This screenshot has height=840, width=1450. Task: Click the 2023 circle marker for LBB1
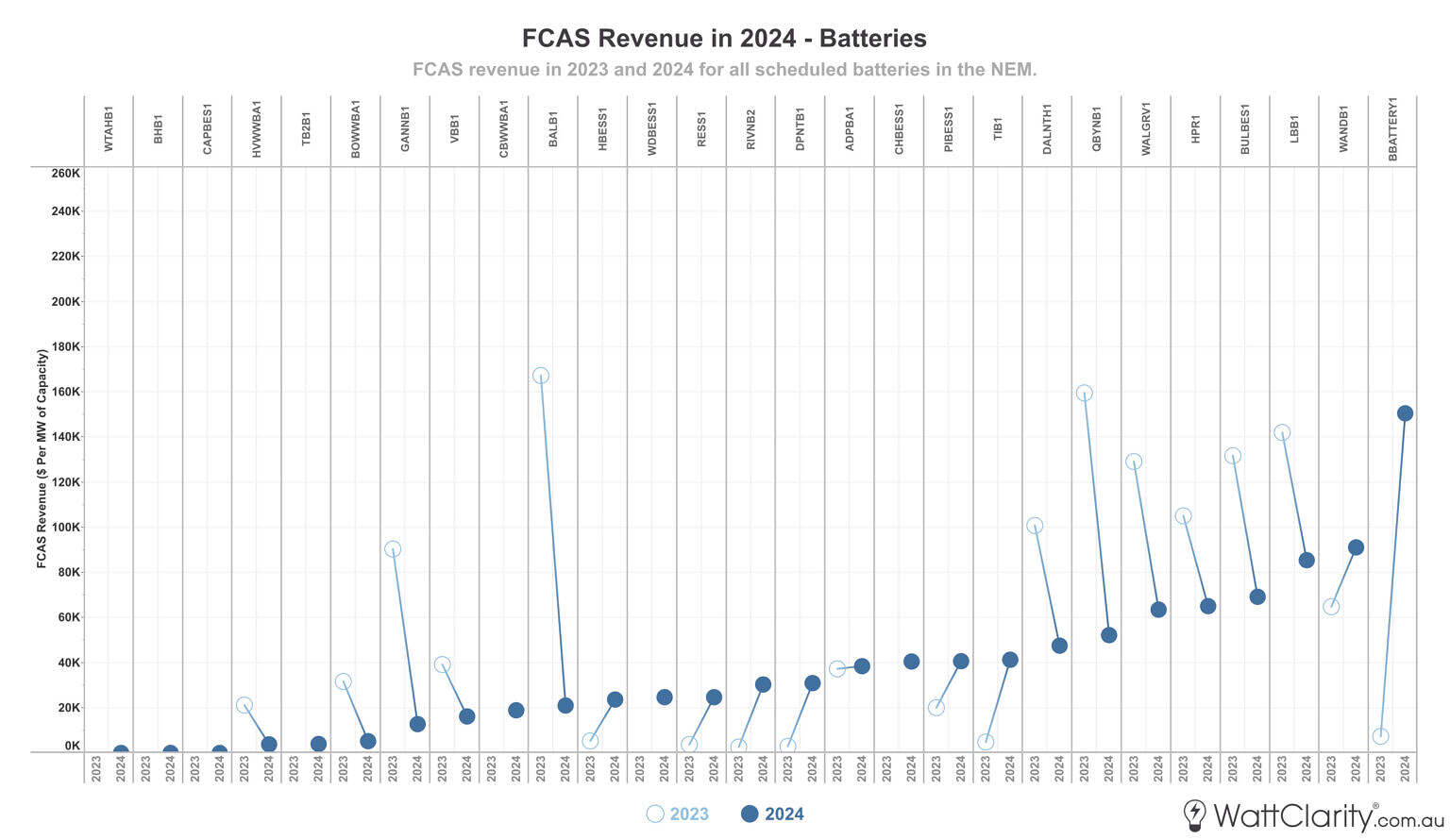[1281, 431]
